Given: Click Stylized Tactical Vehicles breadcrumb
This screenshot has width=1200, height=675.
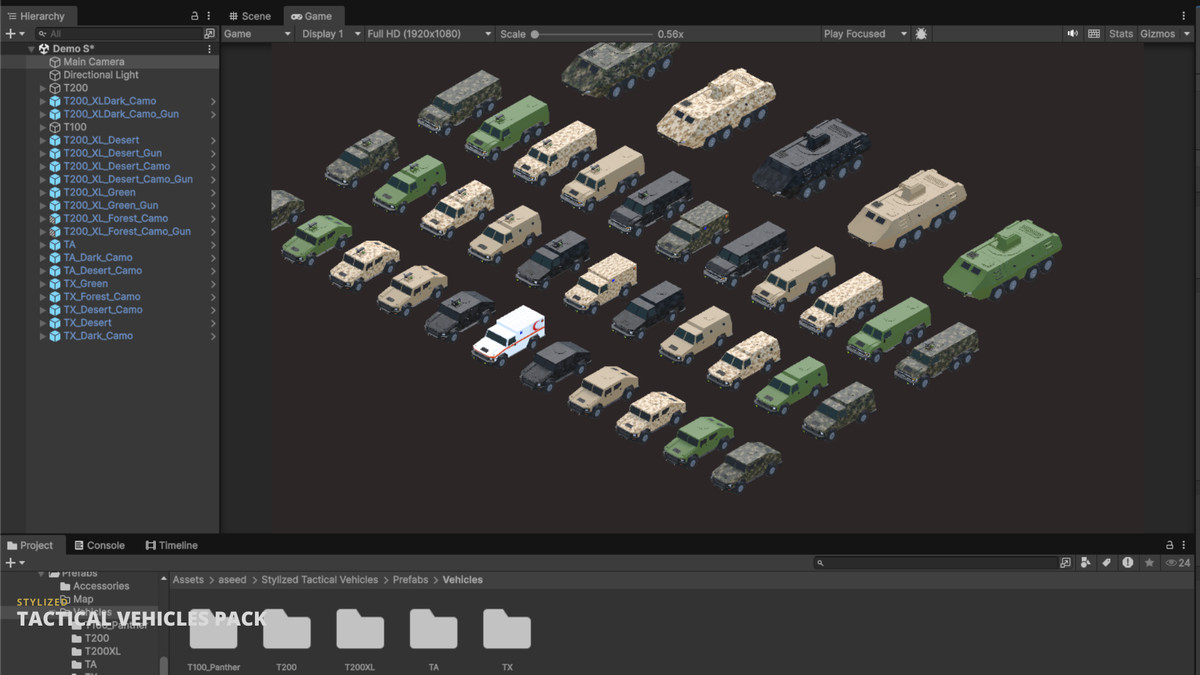Looking at the screenshot, I should click(320, 579).
